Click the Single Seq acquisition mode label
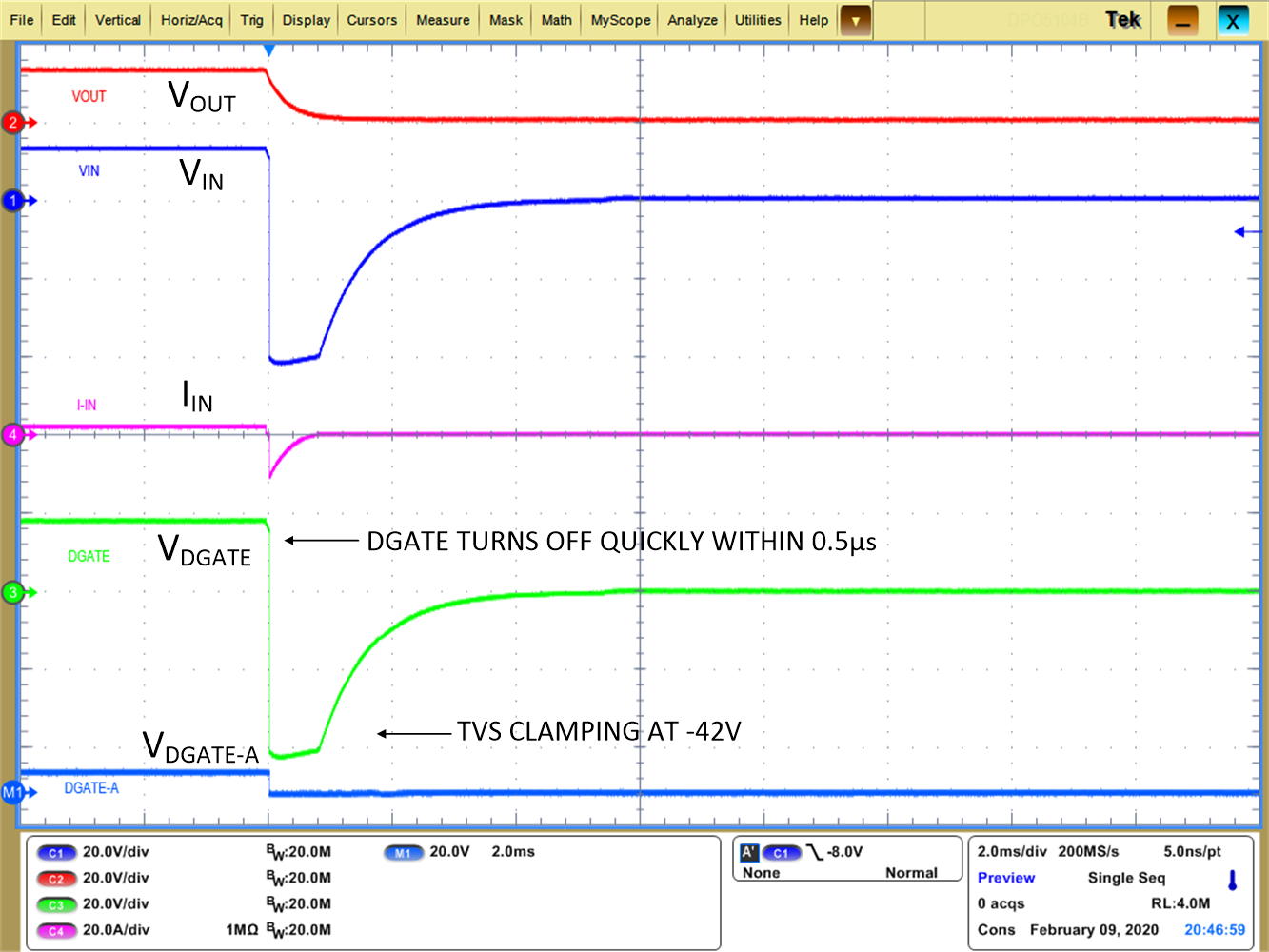The image size is (1269, 952). pos(1127,877)
